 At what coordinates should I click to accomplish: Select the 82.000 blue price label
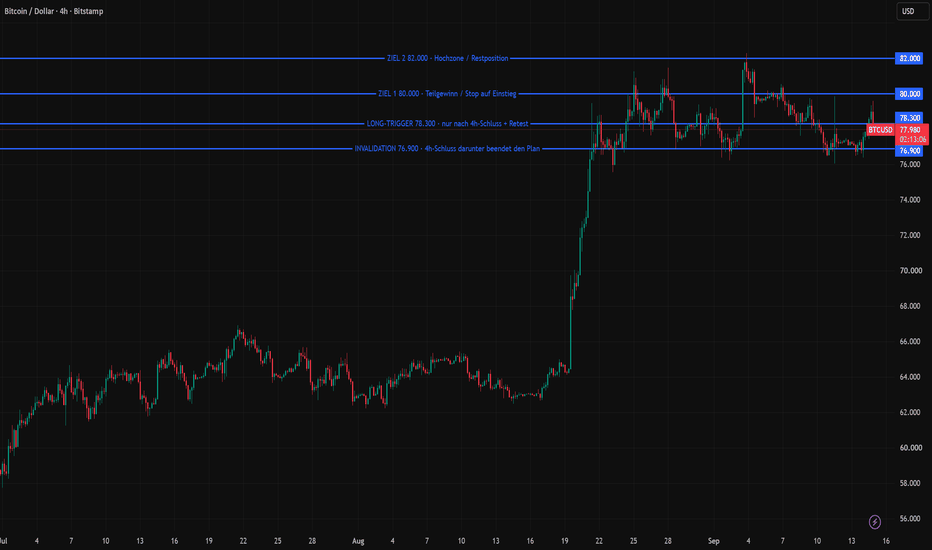click(x=909, y=58)
